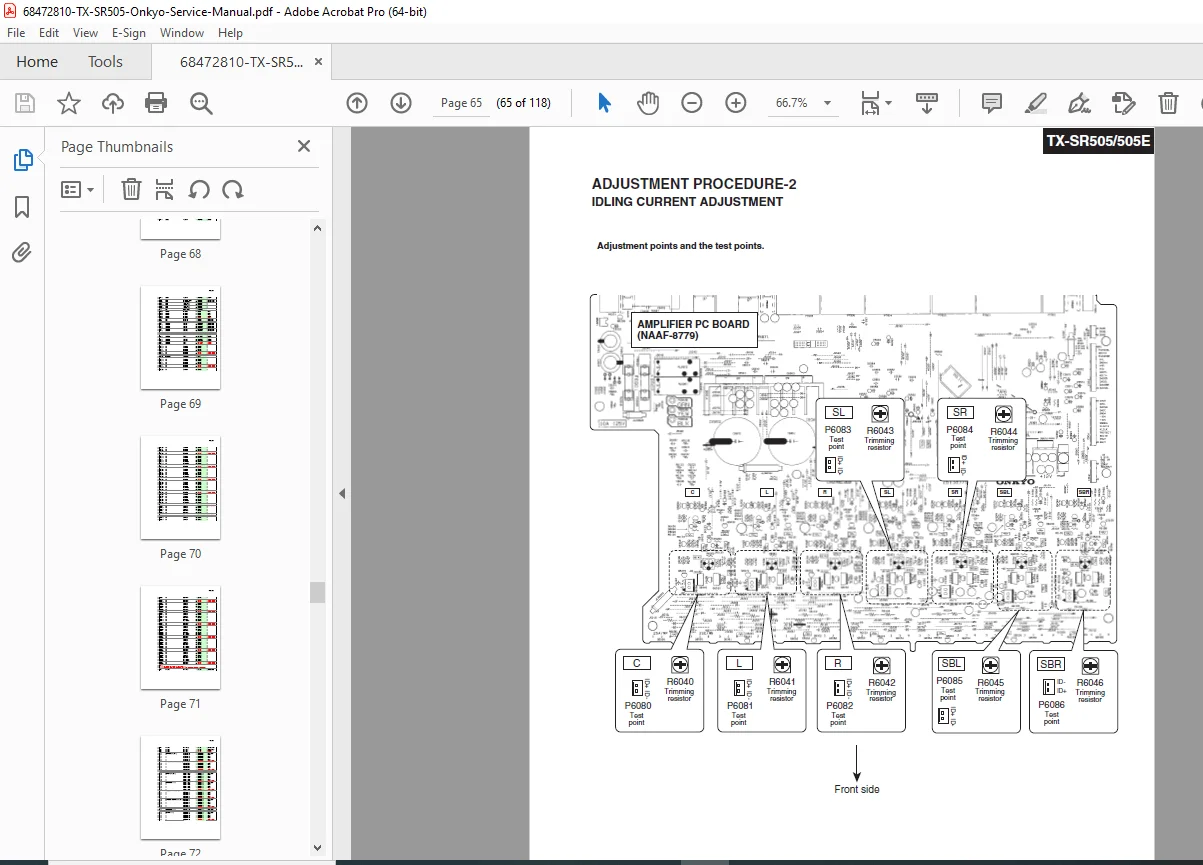Bookmark the file with the star icon
This screenshot has height=865, width=1203.
68,103
